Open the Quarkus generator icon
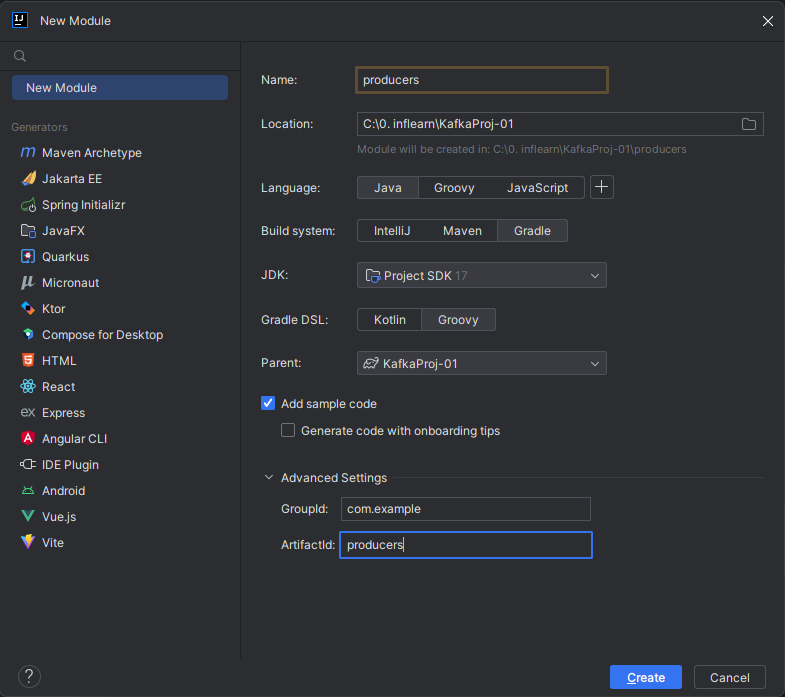Viewport: 785px width, 697px height. (x=28, y=256)
